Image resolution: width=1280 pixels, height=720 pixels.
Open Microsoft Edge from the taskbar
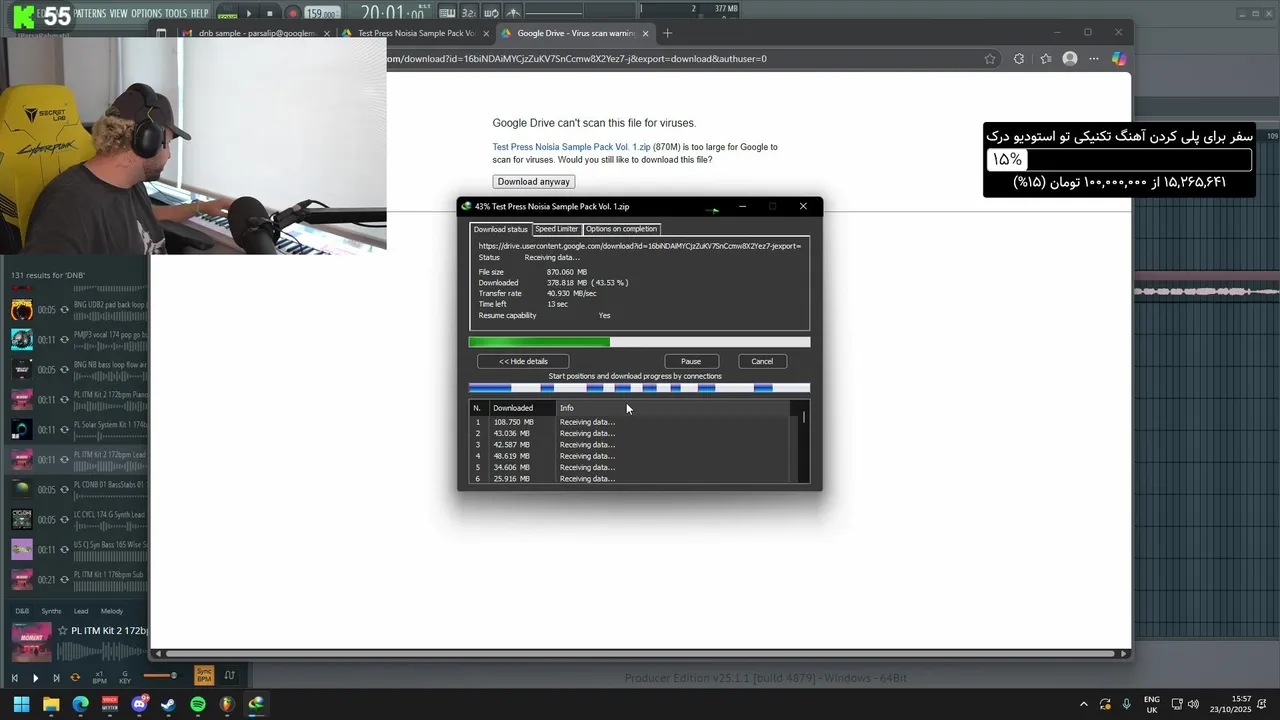click(x=80, y=704)
